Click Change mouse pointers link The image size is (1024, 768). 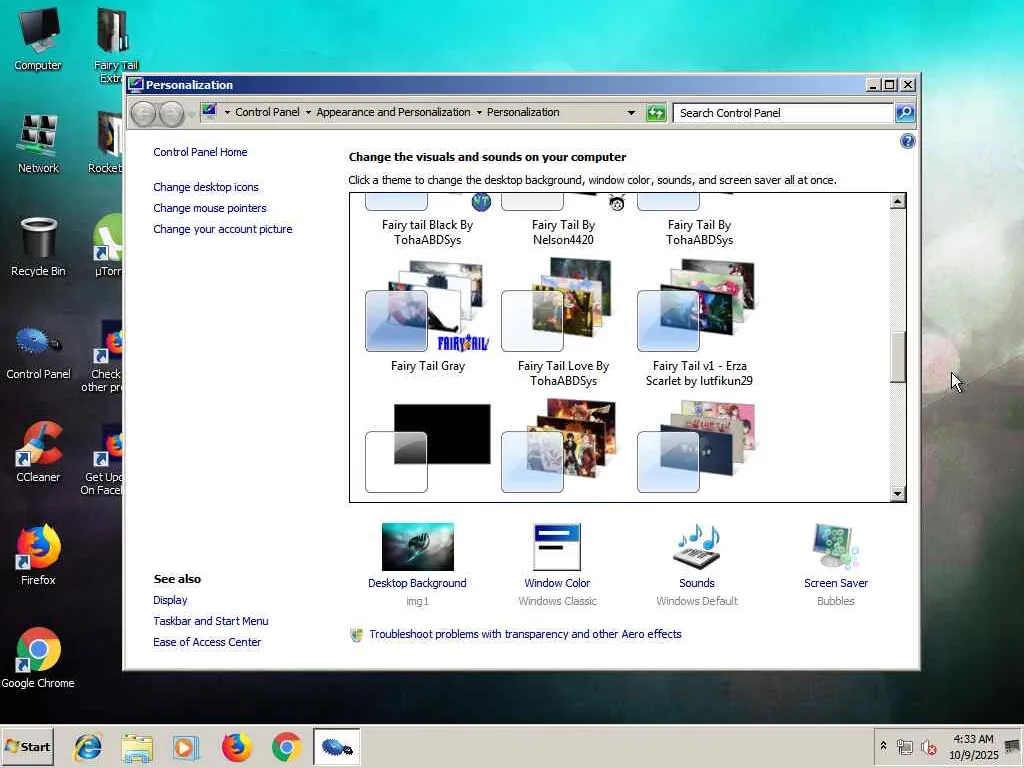210,208
